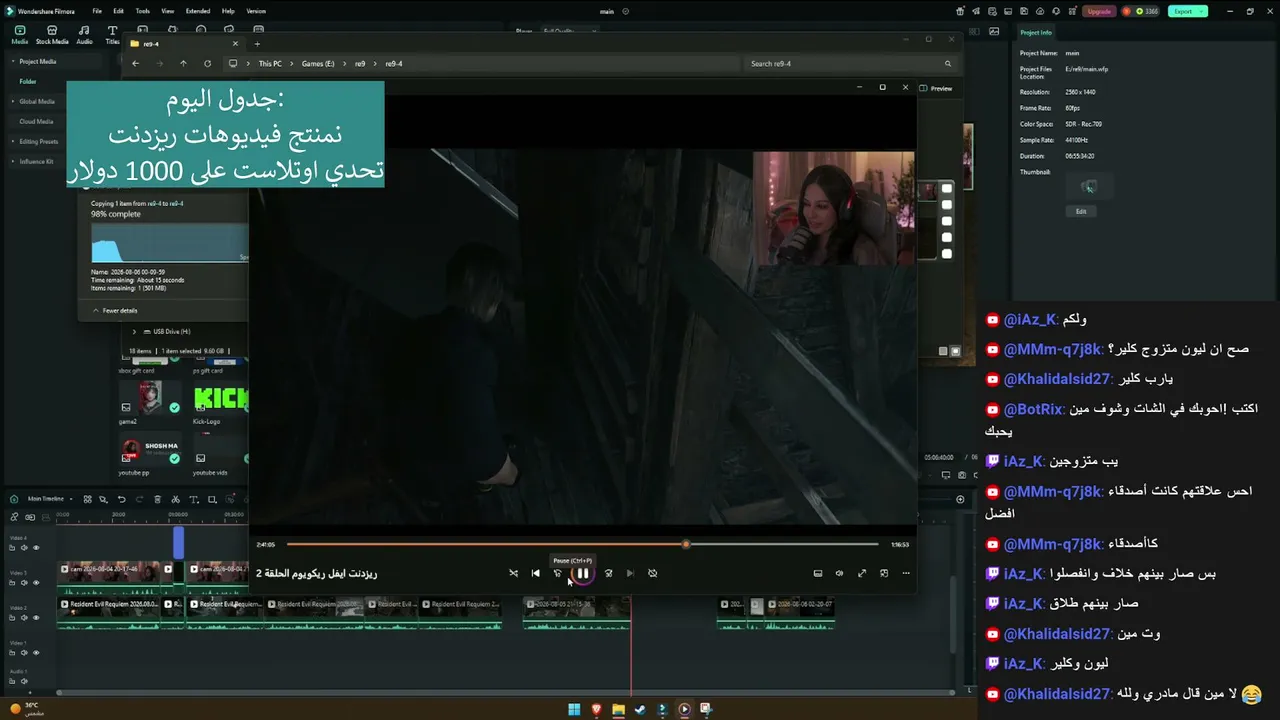This screenshot has height=720, width=1280.
Task: Open volume control in media player
Action: (x=839, y=573)
